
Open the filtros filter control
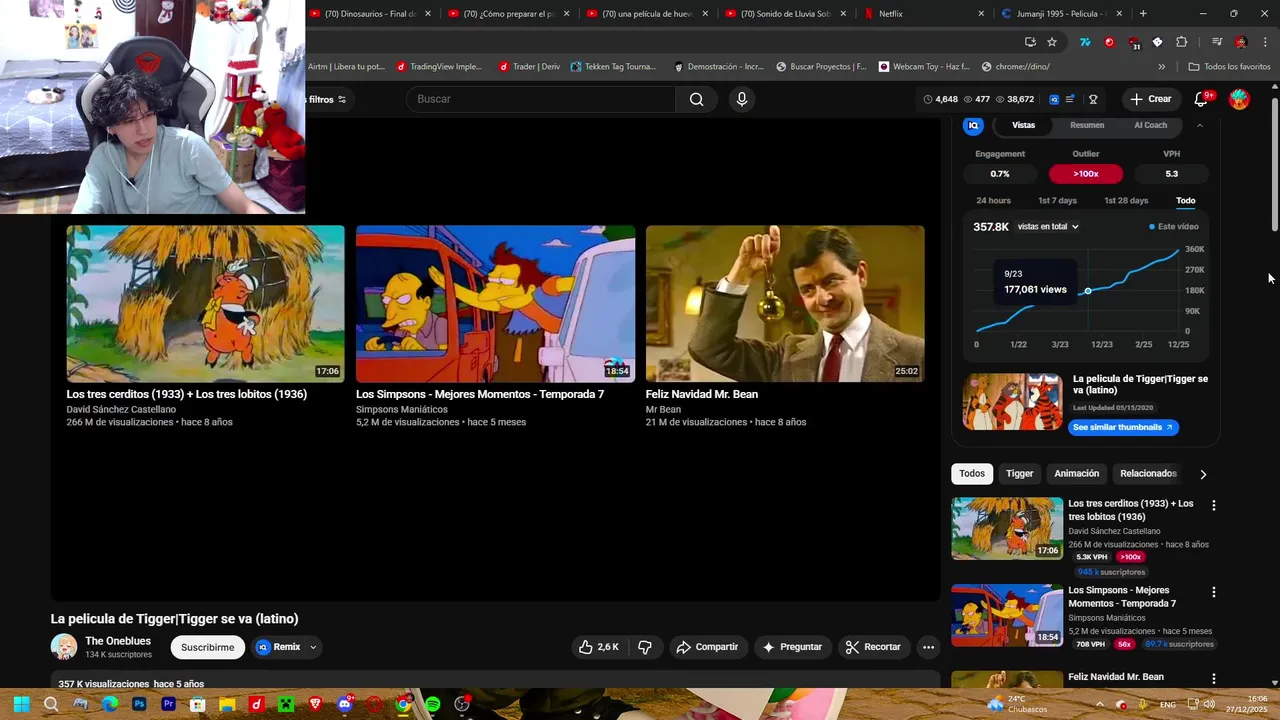pyautogui.click(x=327, y=99)
